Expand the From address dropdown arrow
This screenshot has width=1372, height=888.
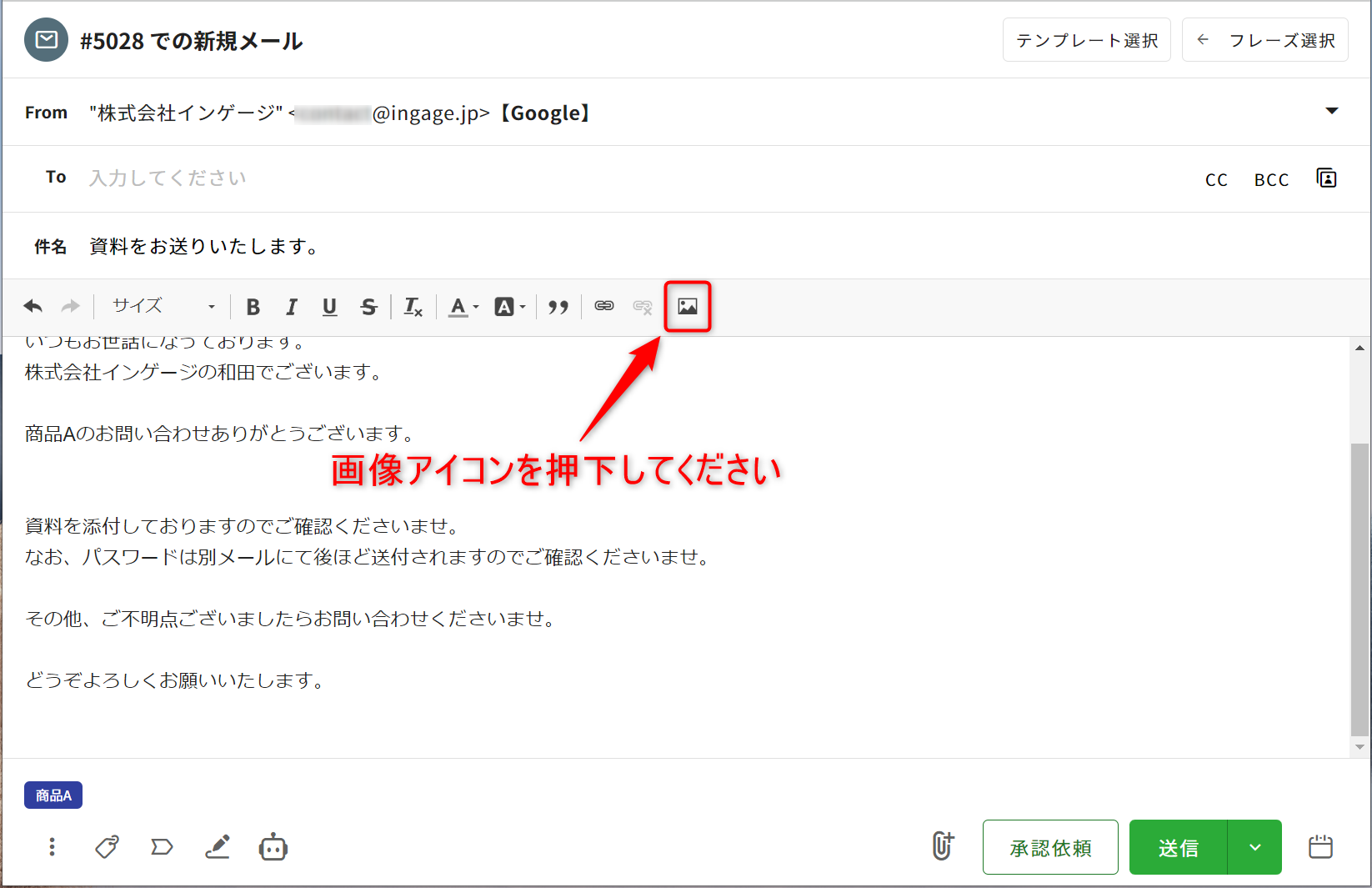click(1331, 112)
